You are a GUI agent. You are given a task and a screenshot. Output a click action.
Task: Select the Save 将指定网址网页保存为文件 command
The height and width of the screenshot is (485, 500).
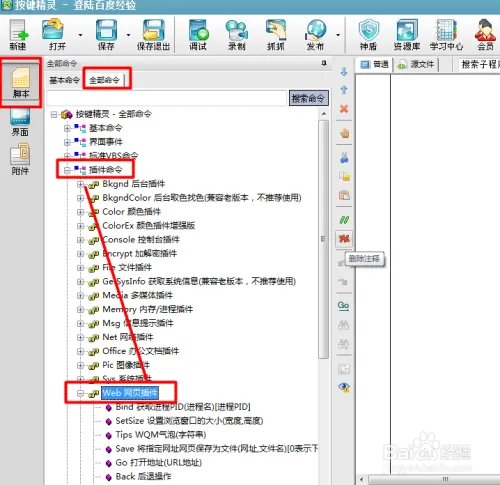point(217,449)
